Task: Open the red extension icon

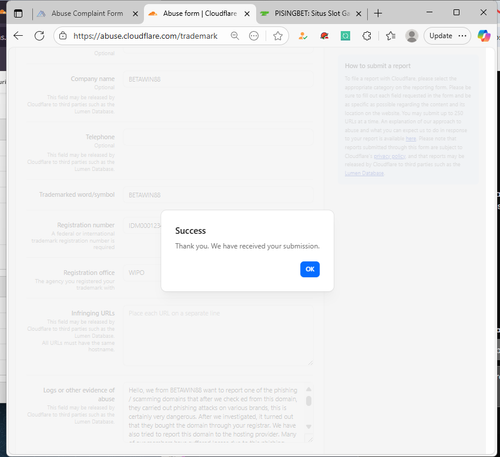Action: 324,36
